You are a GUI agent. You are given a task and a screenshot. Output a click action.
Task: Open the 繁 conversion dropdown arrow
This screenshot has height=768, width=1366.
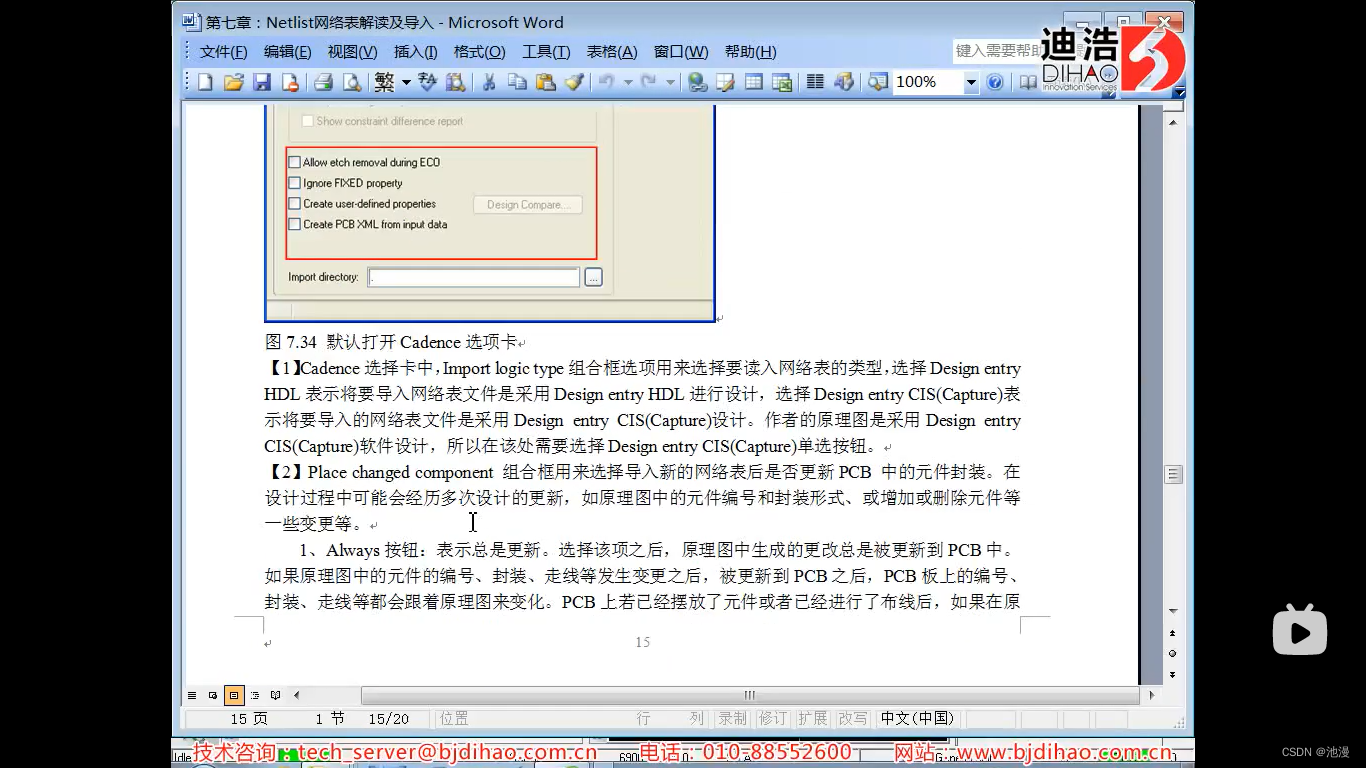tap(406, 82)
